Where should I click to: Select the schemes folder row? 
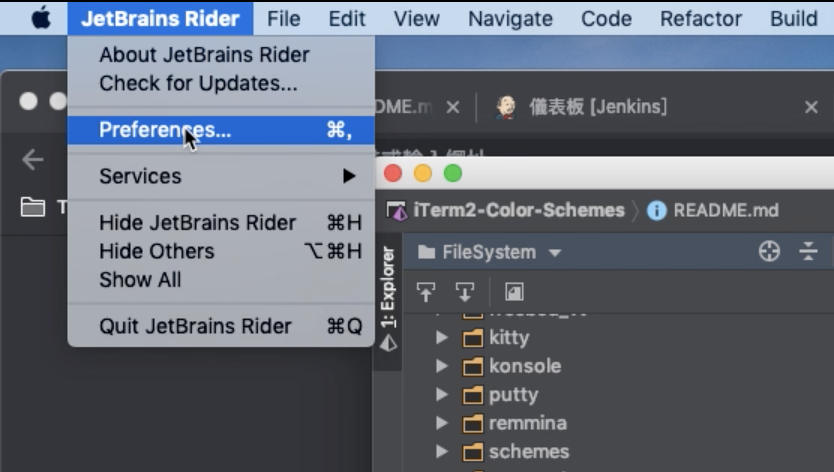click(x=618, y=451)
